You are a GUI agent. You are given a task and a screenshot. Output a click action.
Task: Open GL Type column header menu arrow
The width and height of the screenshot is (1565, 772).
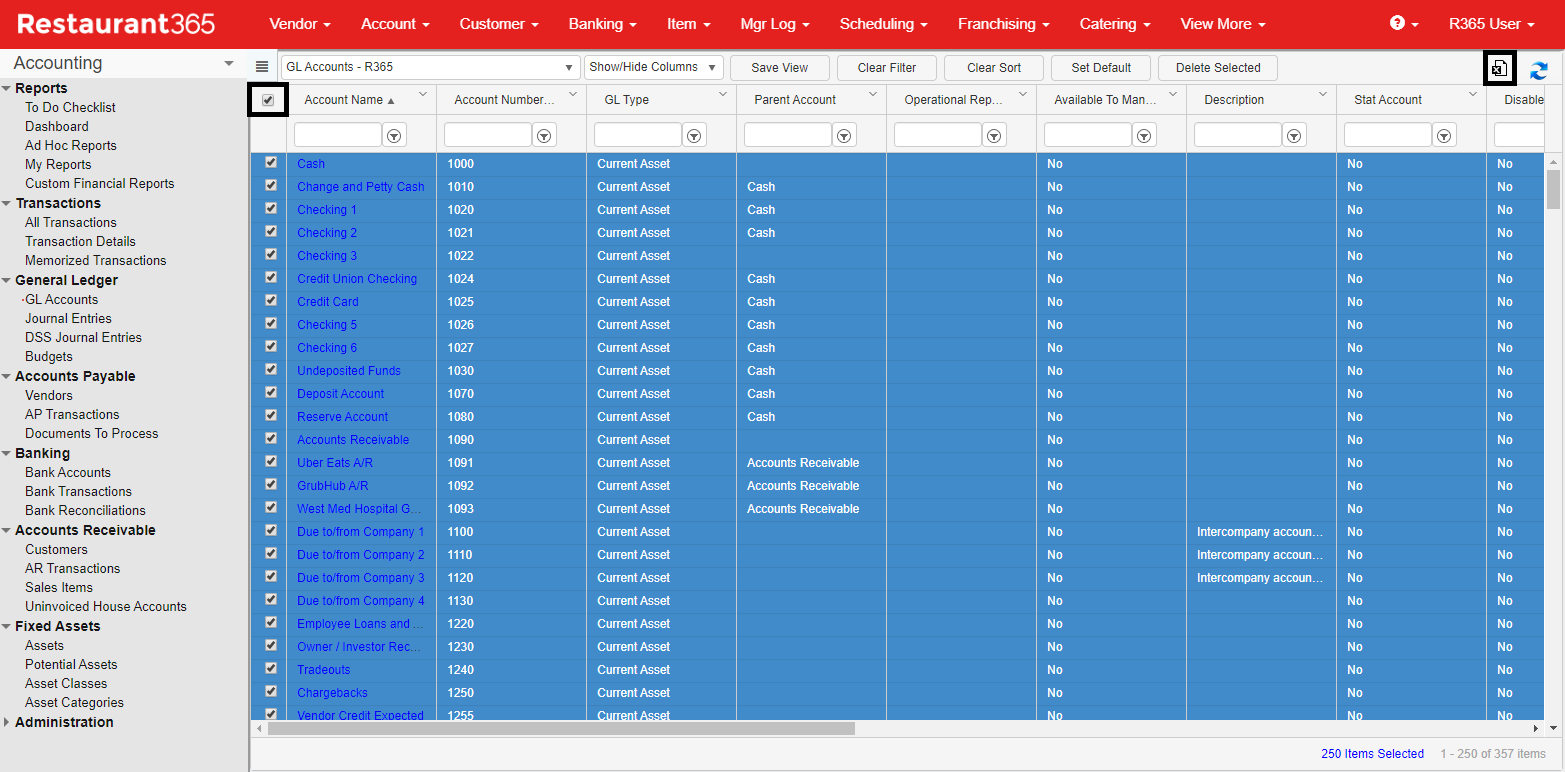point(723,94)
